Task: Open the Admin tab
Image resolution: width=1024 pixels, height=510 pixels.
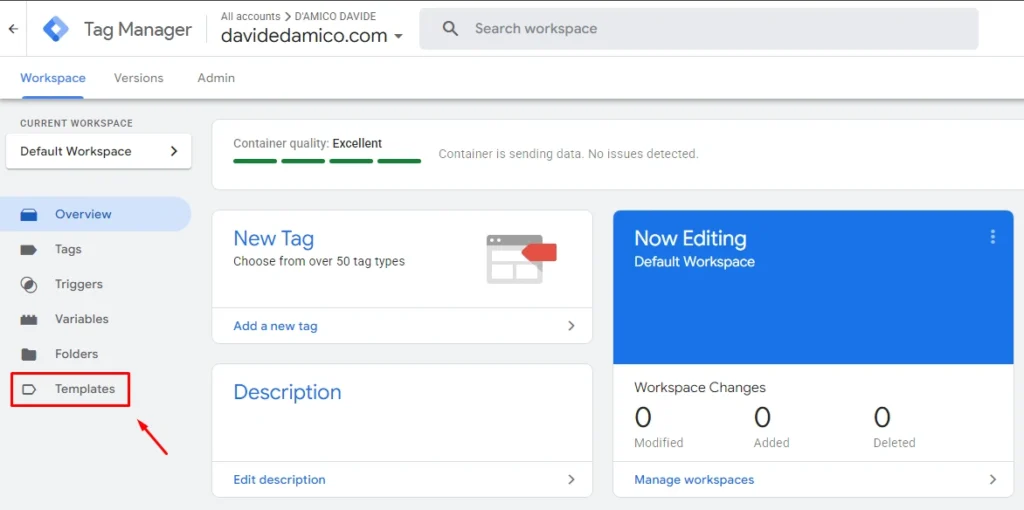Action: (216, 78)
